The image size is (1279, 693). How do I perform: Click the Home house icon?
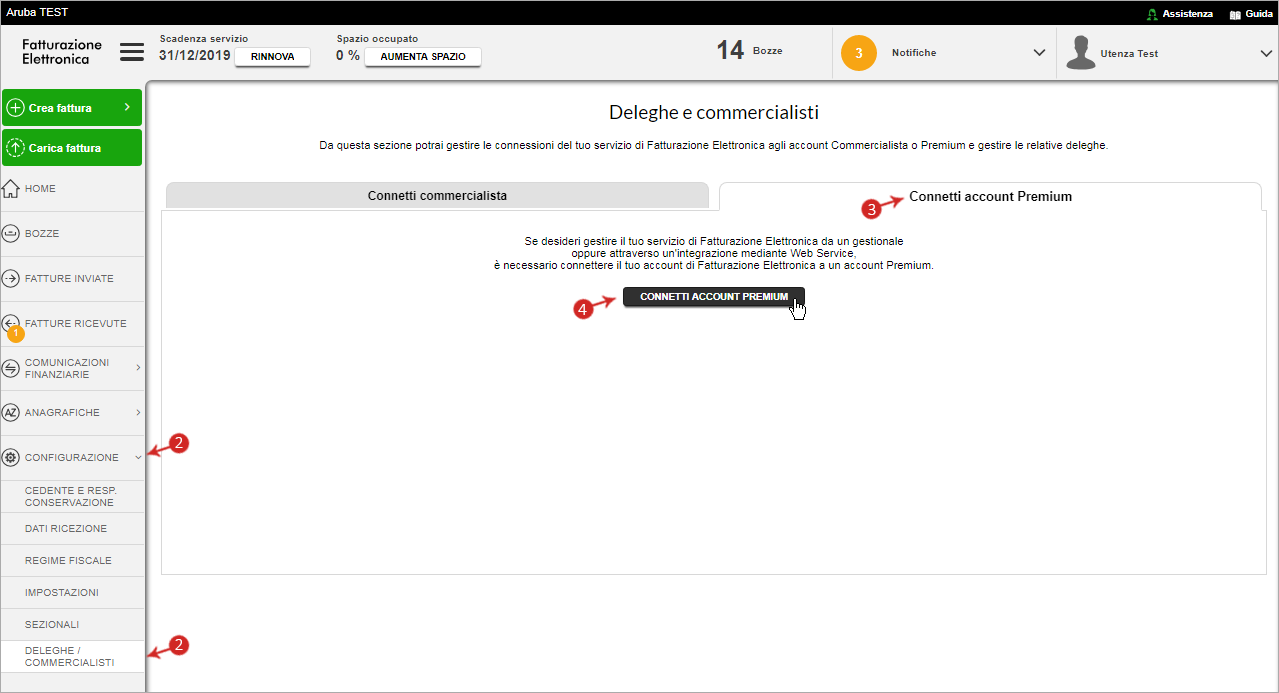coord(11,189)
